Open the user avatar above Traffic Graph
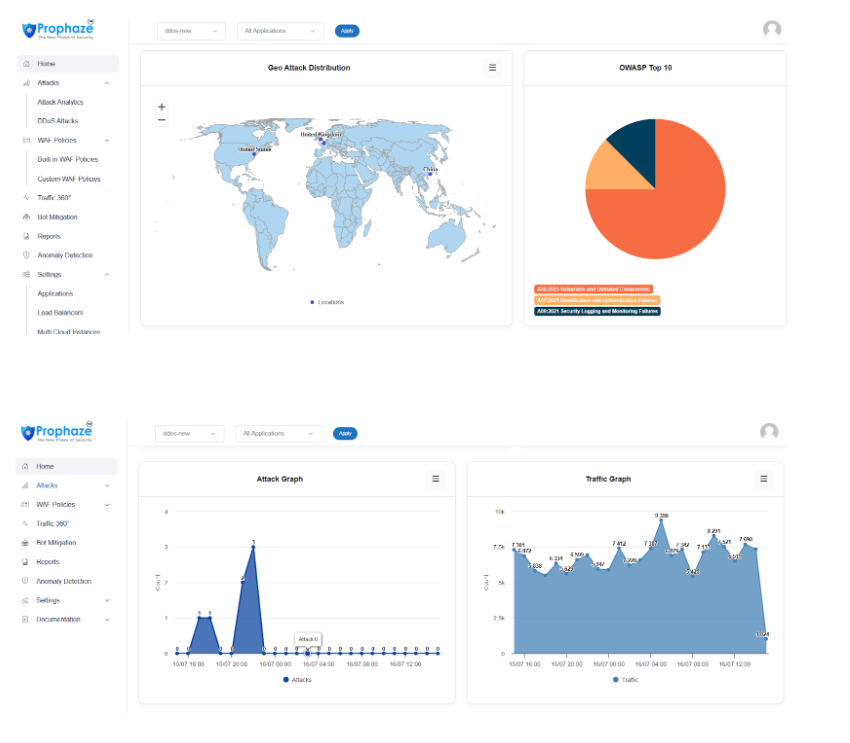Image resolution: width=850 pixels, height=743 pixels. tap(768, 432)
